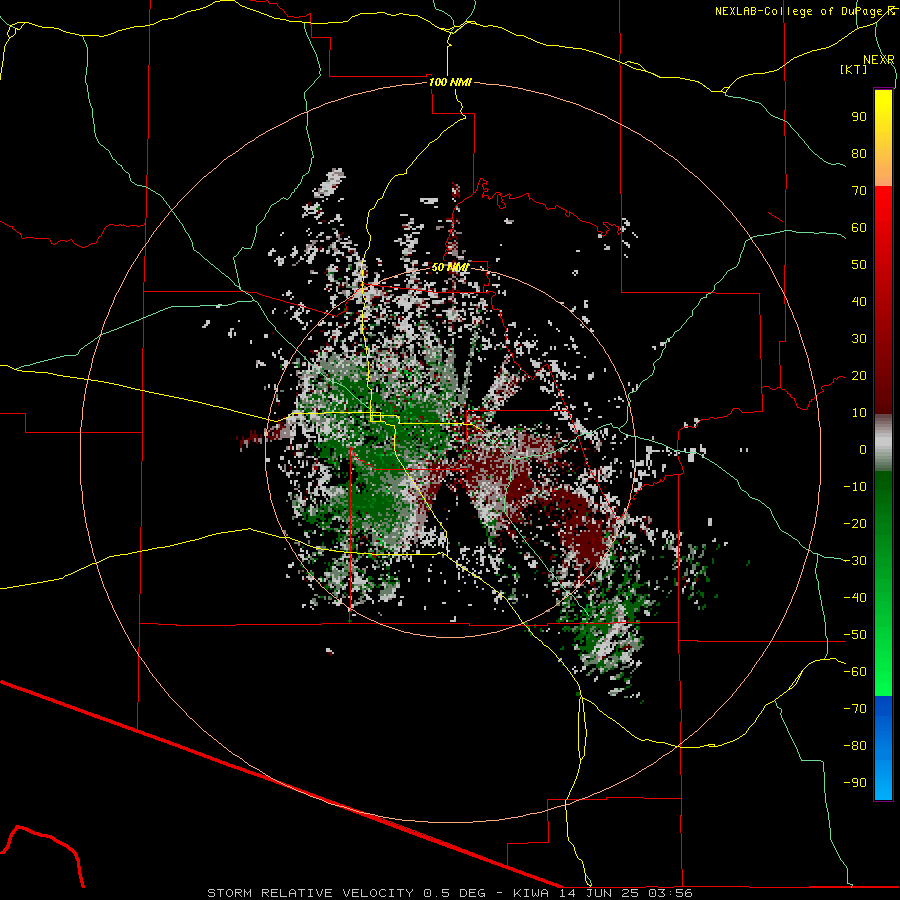The image size is (900, 900).
Task: Click the positive 10 scale label
Action: [859, 413]
